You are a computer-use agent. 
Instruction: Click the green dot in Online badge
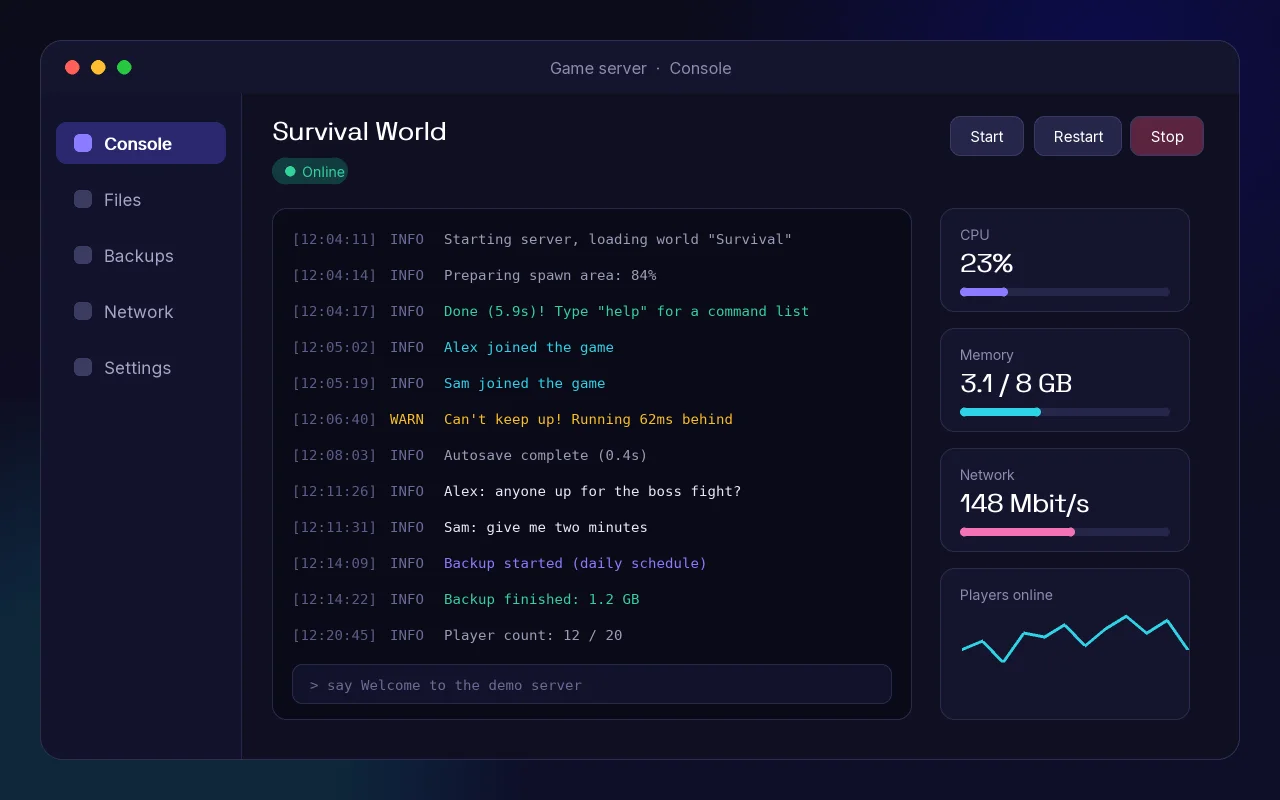[290, 171]
